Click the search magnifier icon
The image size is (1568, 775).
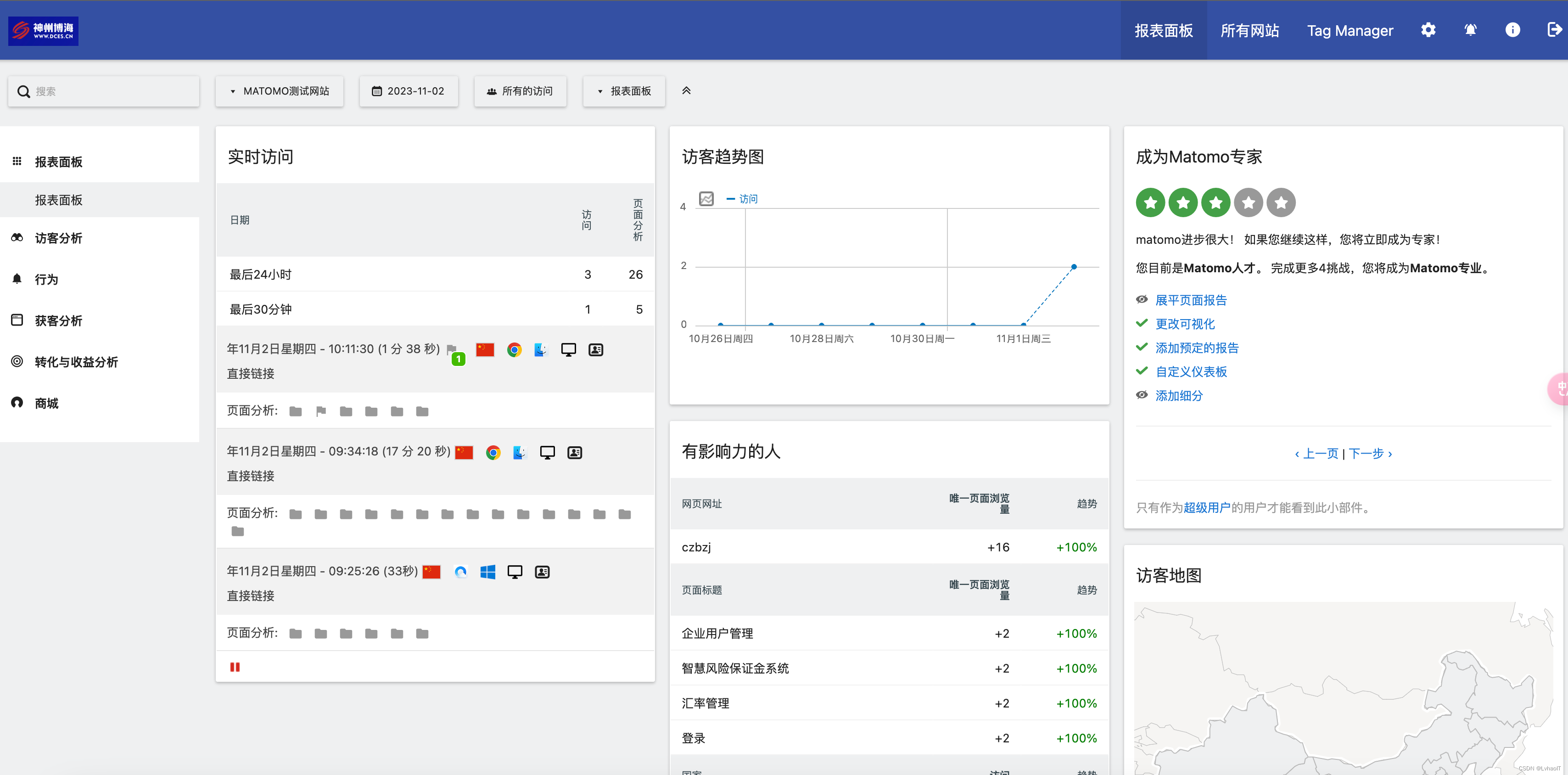coord(24,91)
